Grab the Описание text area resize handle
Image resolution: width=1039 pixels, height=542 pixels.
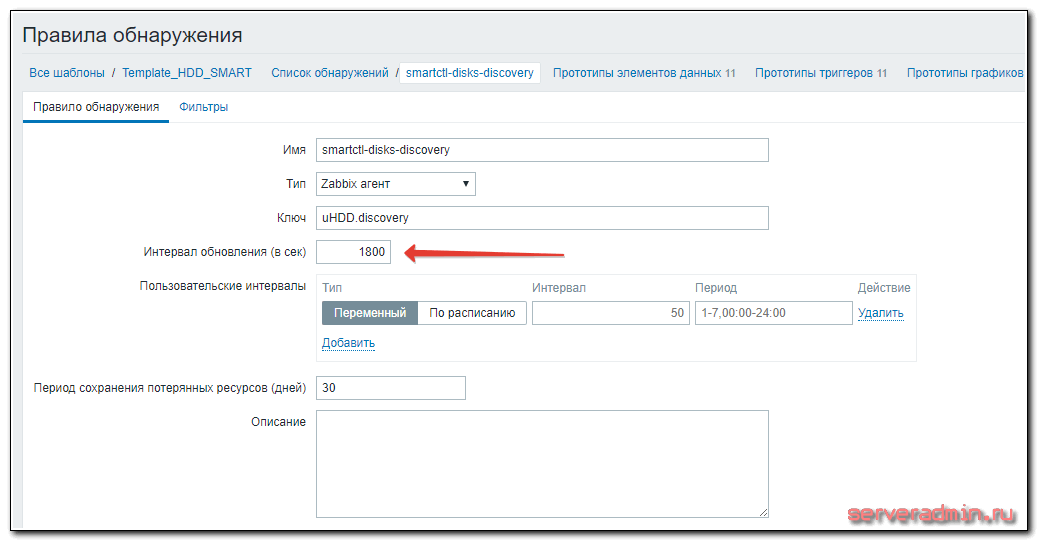pos(763,512)
